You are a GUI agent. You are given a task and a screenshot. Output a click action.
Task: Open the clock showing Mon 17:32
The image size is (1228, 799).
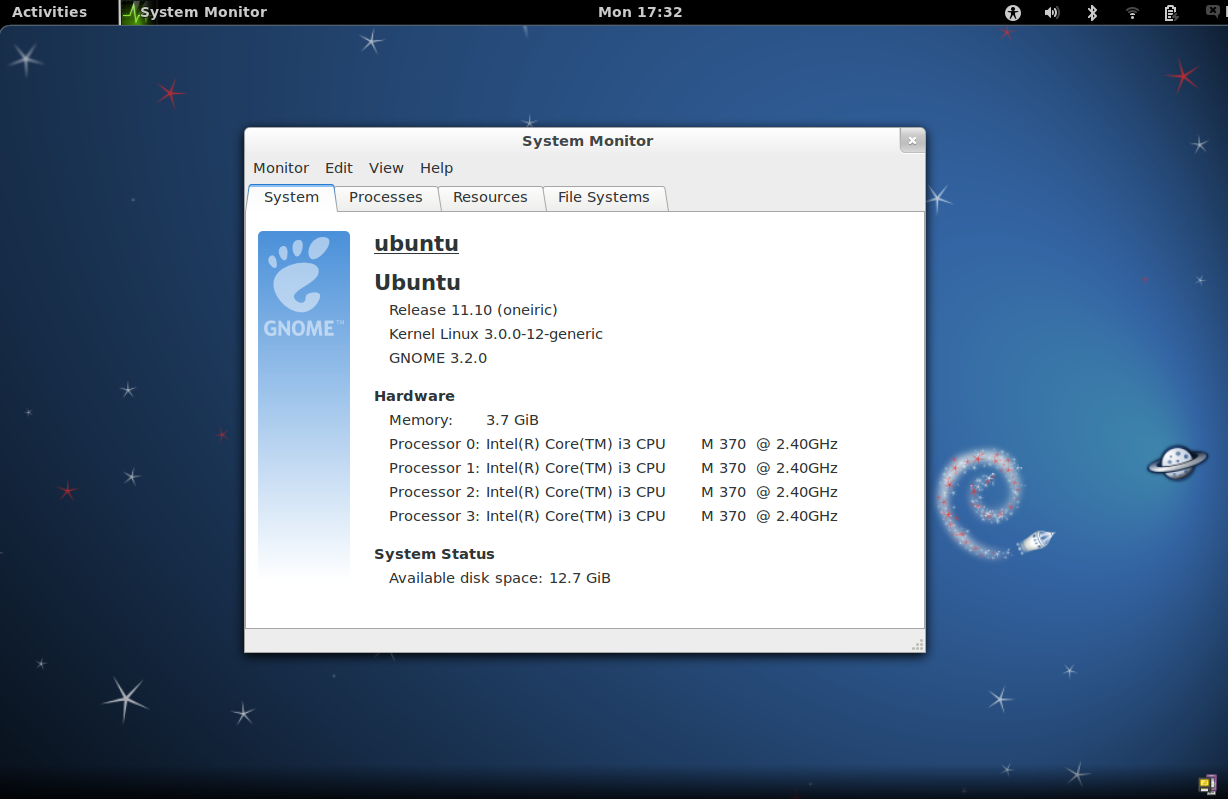pyautogui.click(x=640, y=12)
